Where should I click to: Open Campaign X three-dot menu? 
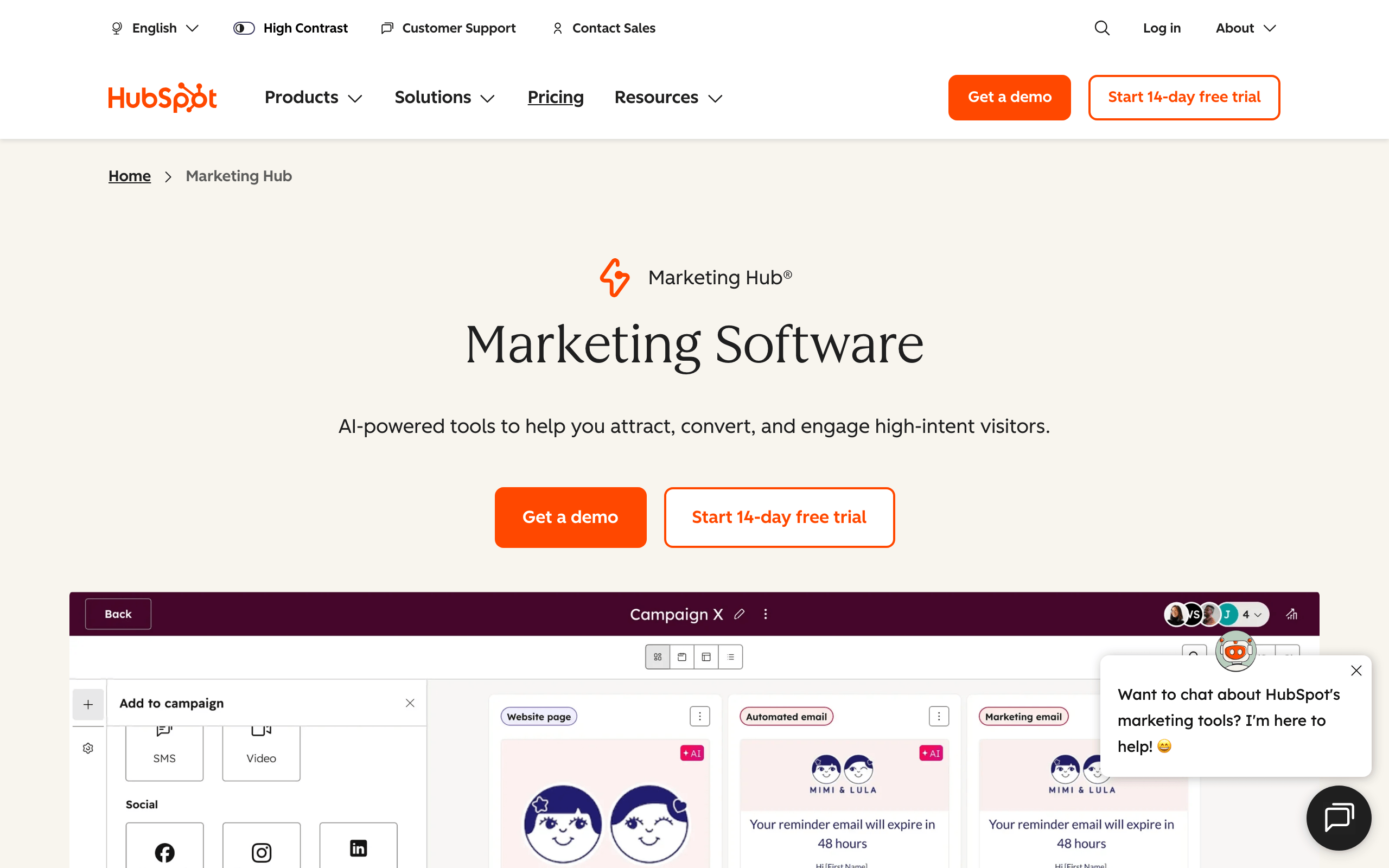(x=765, y=614)
